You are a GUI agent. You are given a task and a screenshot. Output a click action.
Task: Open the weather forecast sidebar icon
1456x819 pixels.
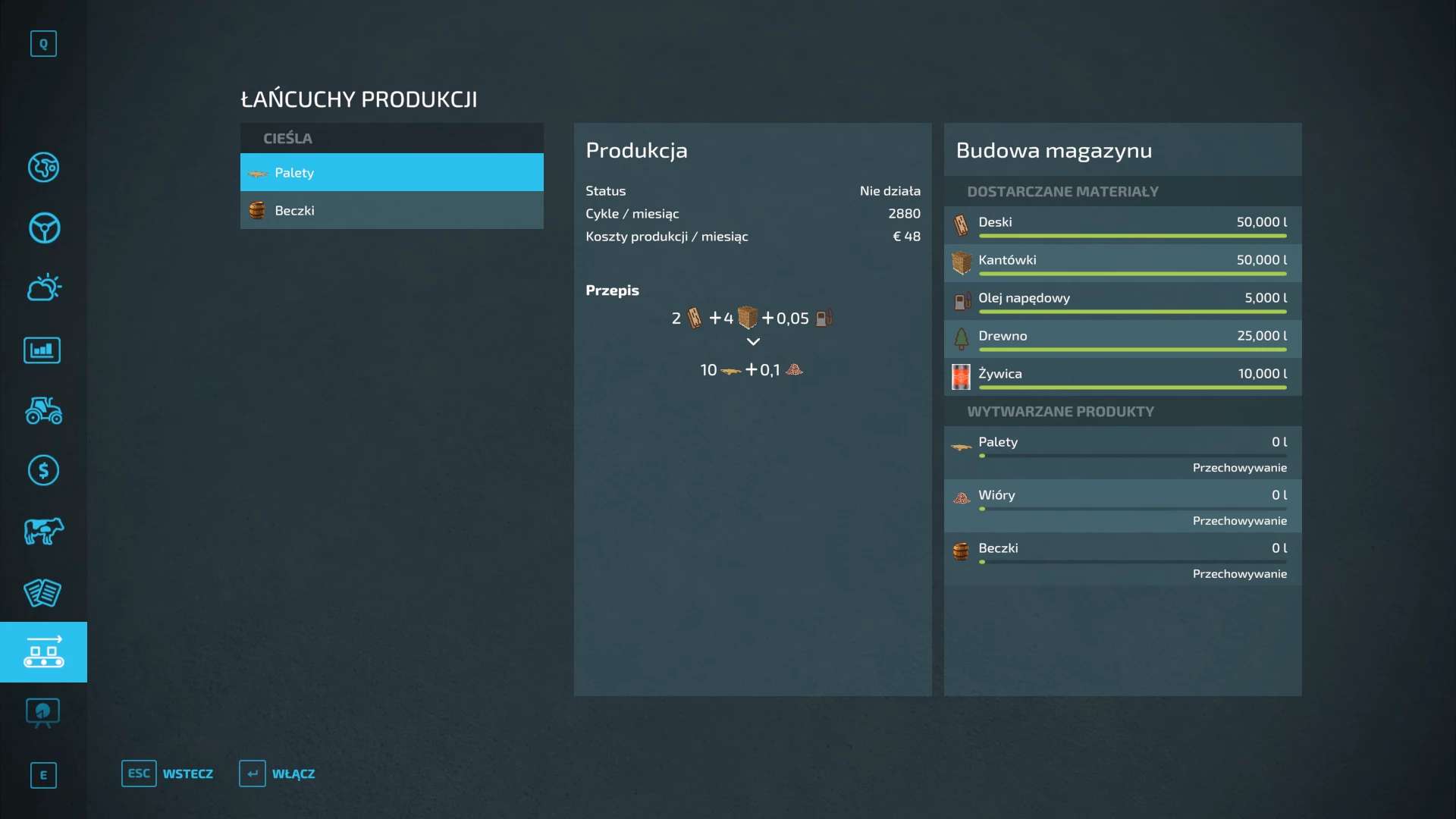[x=43, y=288]
